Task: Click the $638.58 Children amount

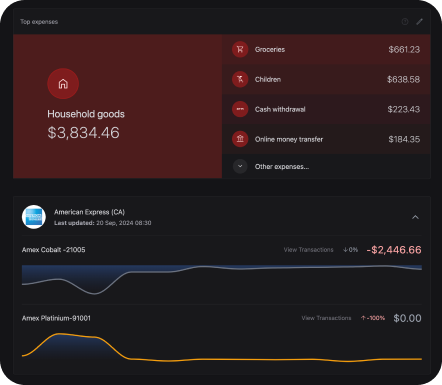Action: (x=403, y=79)
